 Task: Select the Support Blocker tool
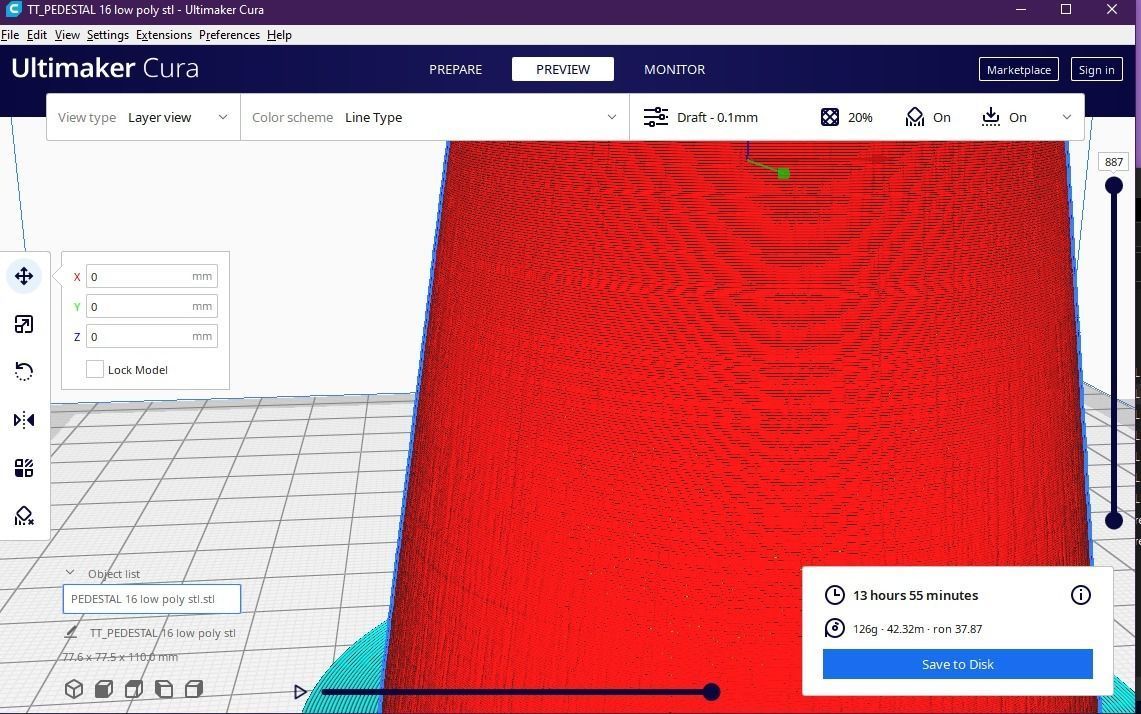24,516
